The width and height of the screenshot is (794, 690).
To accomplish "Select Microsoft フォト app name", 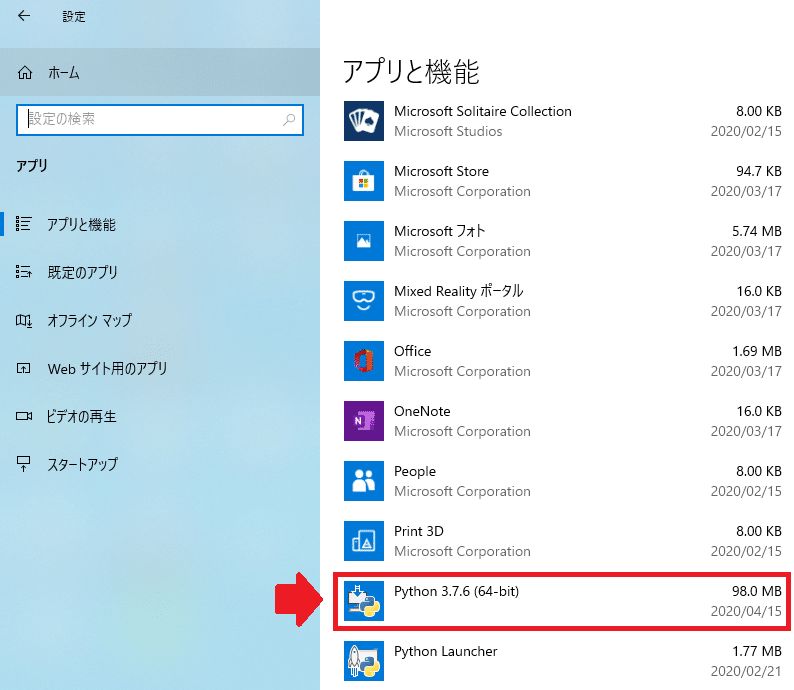I will tap(440, 231).
